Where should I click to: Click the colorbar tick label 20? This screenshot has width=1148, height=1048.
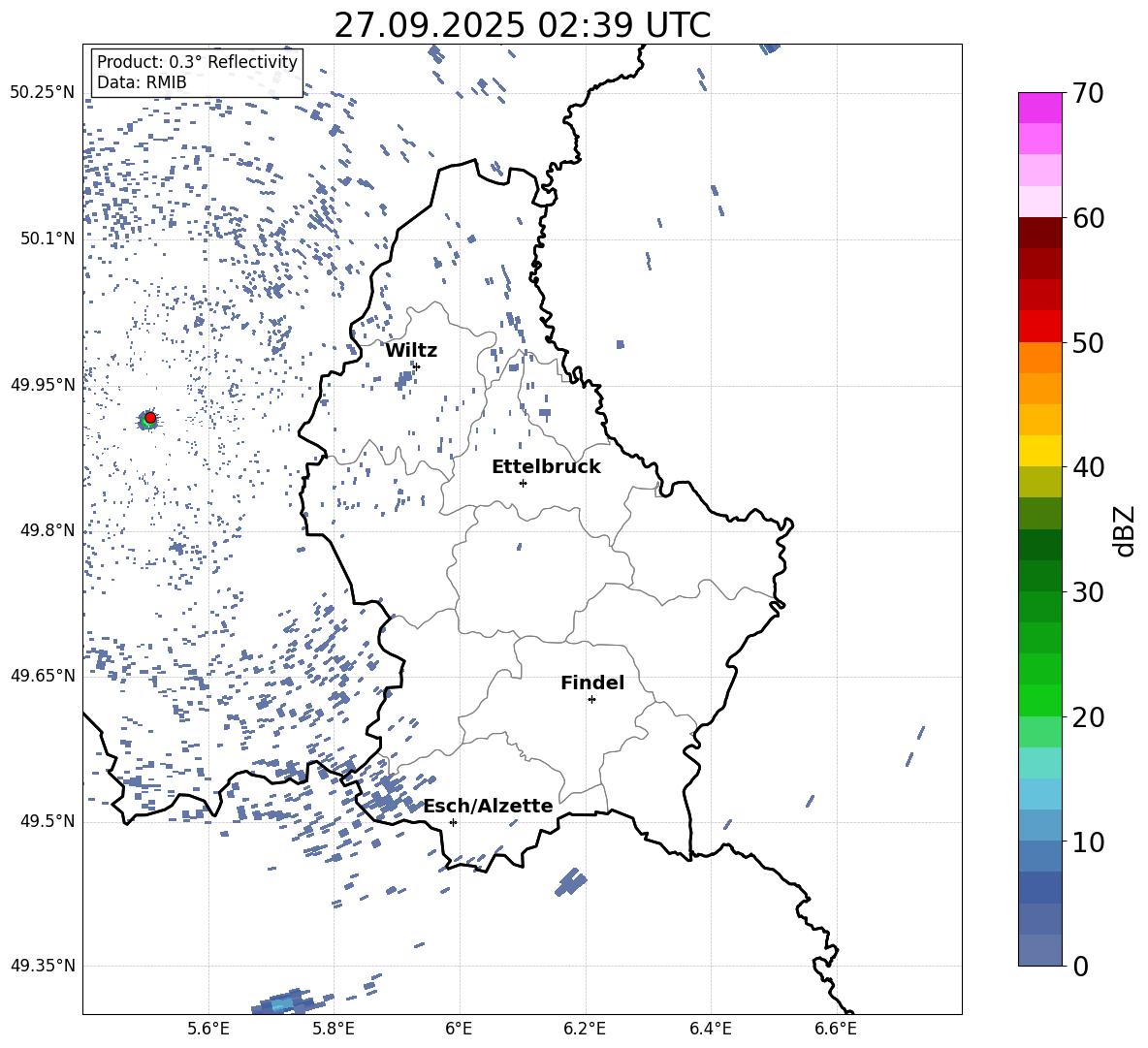(1088, 717)
